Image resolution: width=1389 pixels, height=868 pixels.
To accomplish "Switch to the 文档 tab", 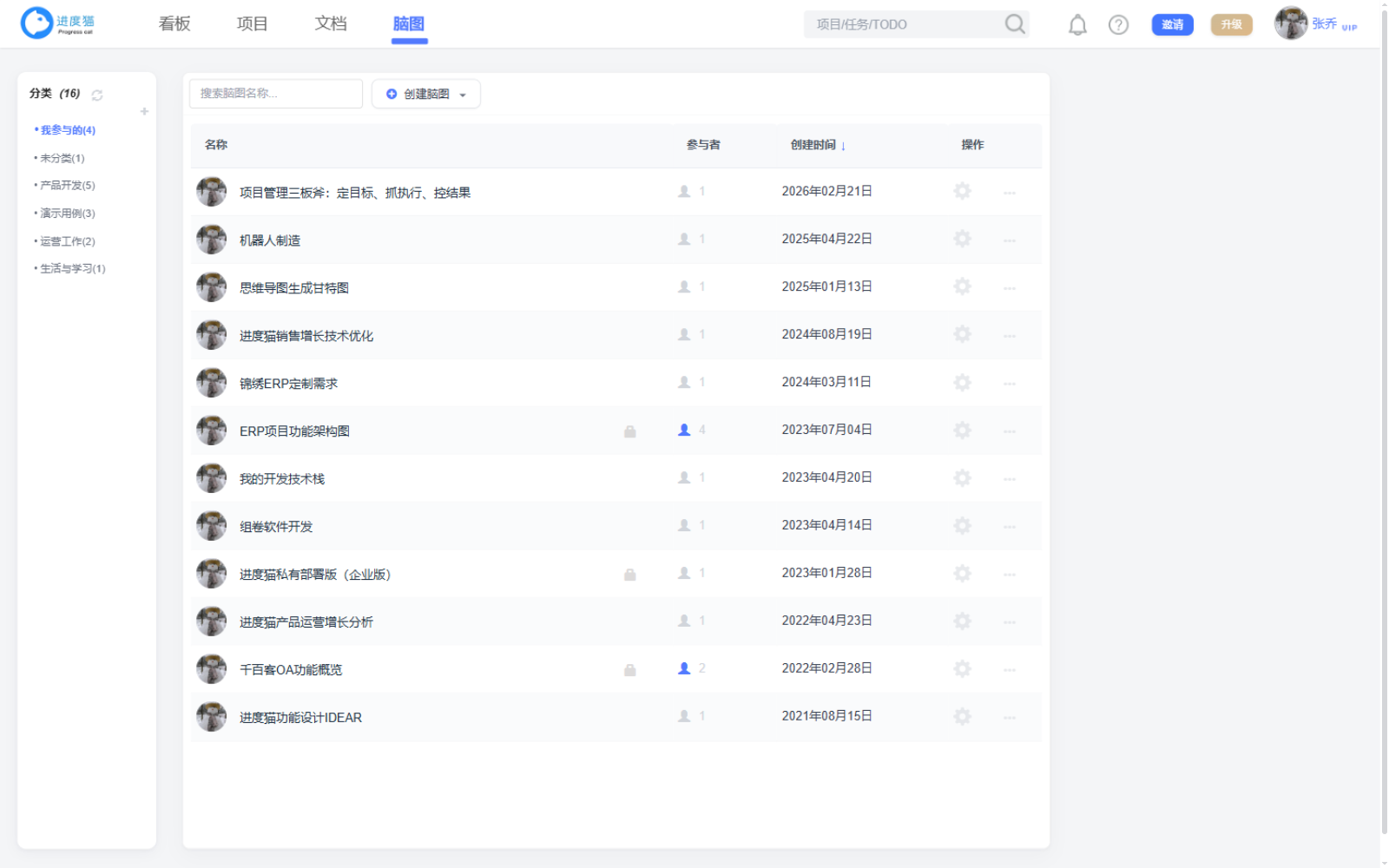I will pos(331,23).
